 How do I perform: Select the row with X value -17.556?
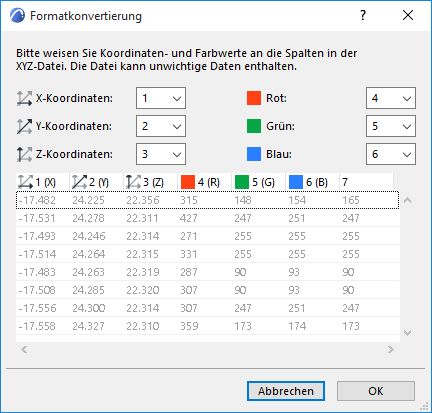(x=207, y=308)
